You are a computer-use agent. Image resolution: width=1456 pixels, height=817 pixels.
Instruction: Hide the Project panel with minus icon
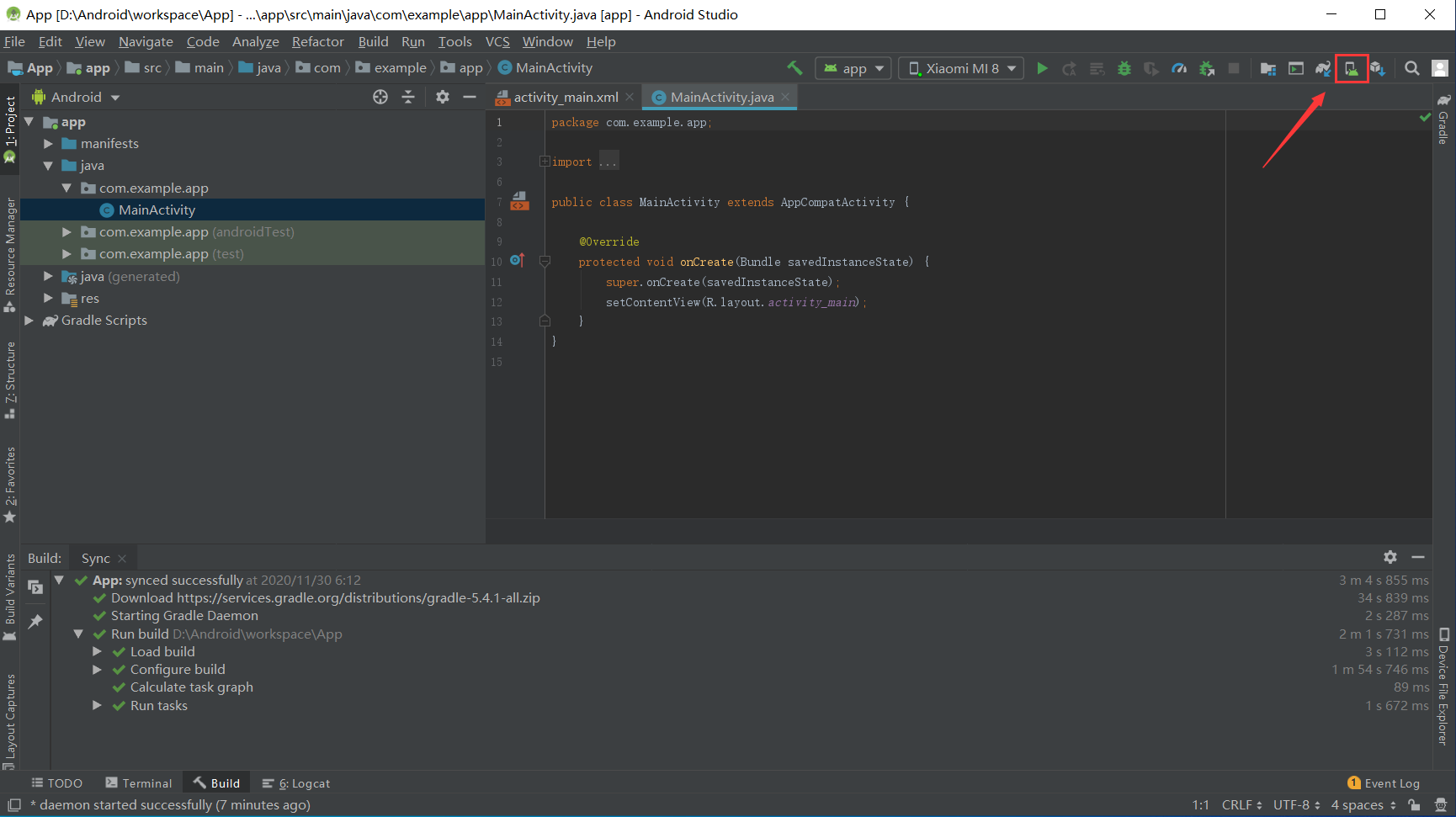(470, 98)
